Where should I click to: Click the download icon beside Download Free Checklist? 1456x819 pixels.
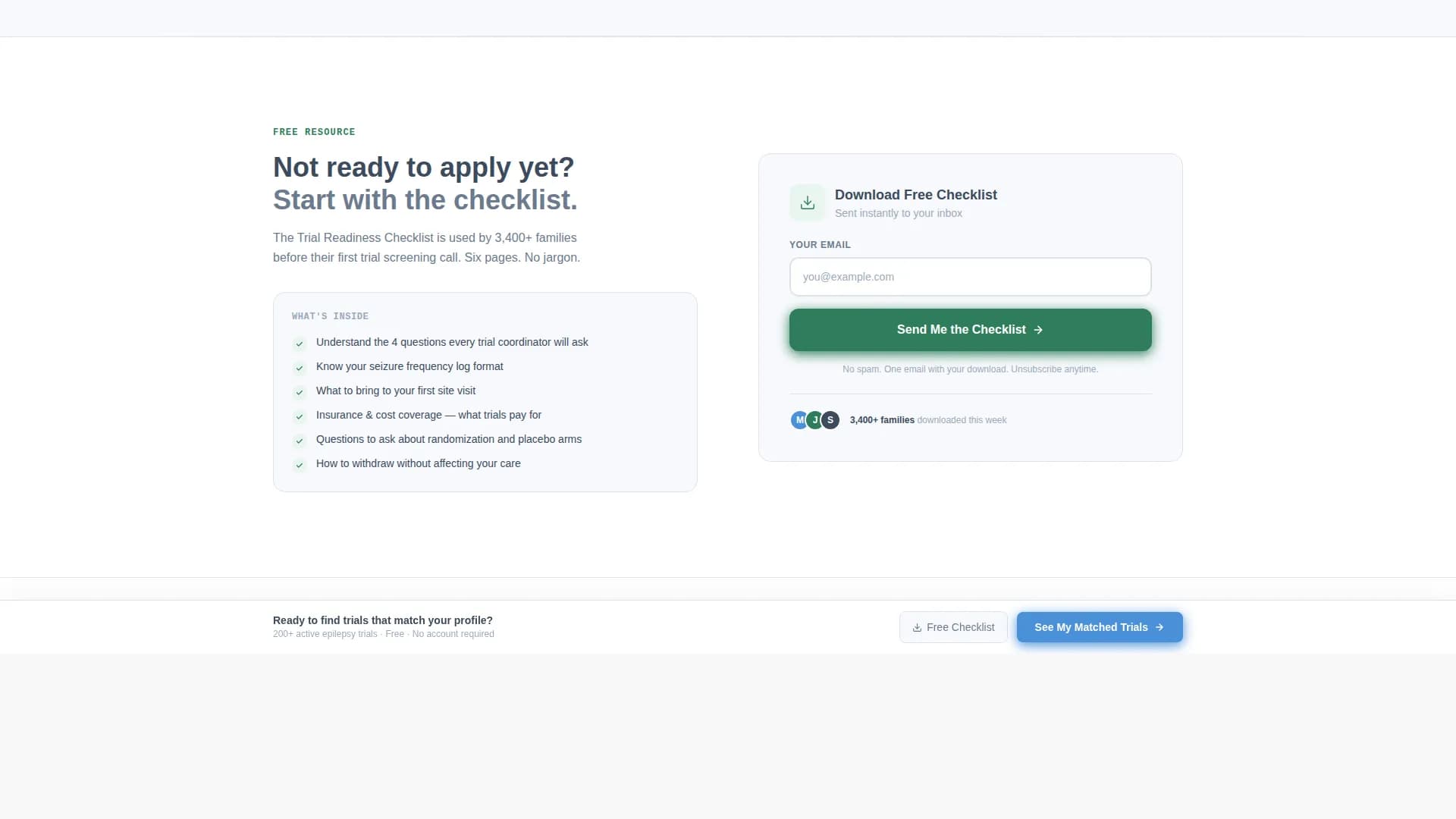coord(807,202)
